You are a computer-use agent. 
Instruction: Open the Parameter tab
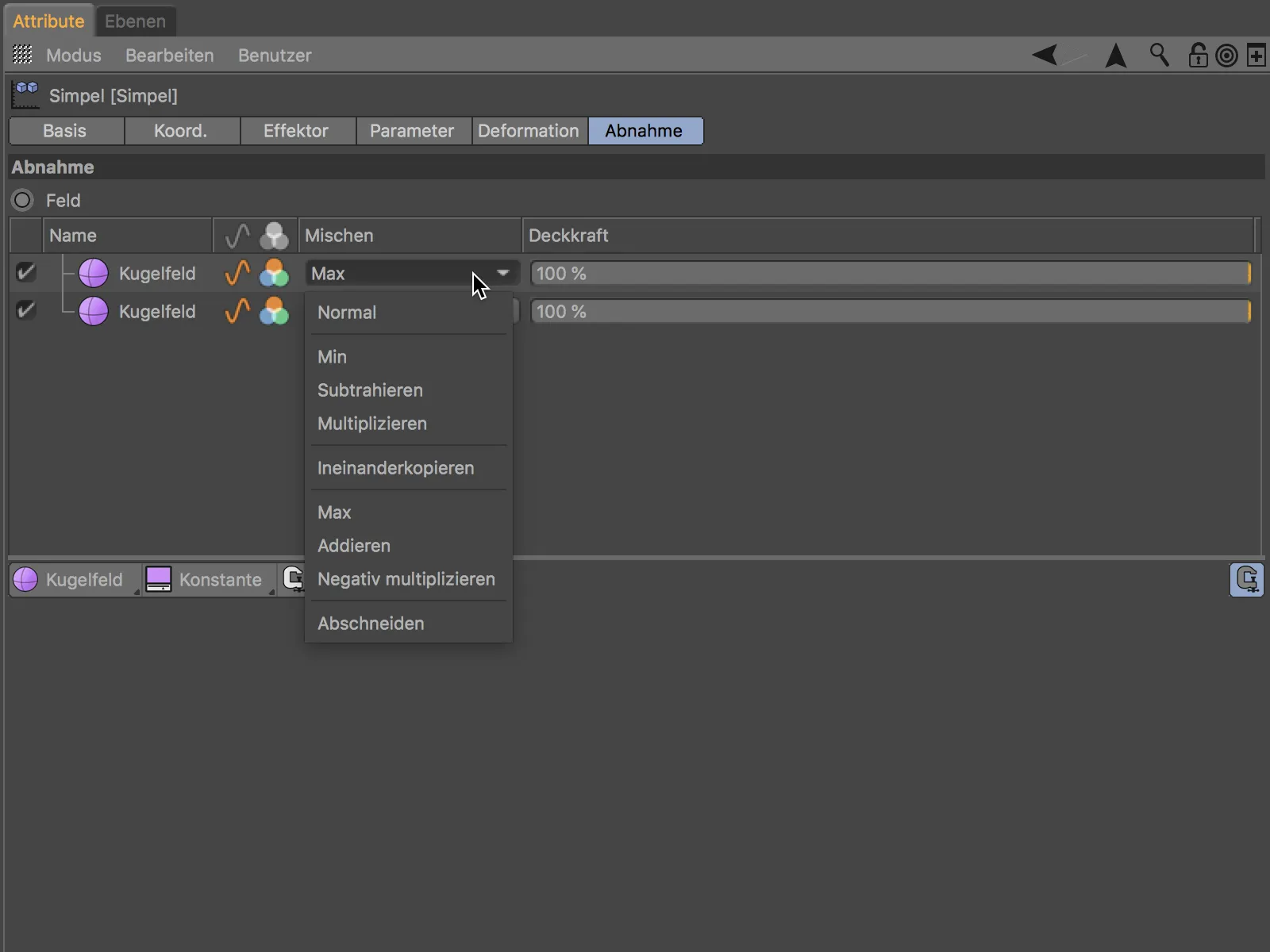(414, 131)
